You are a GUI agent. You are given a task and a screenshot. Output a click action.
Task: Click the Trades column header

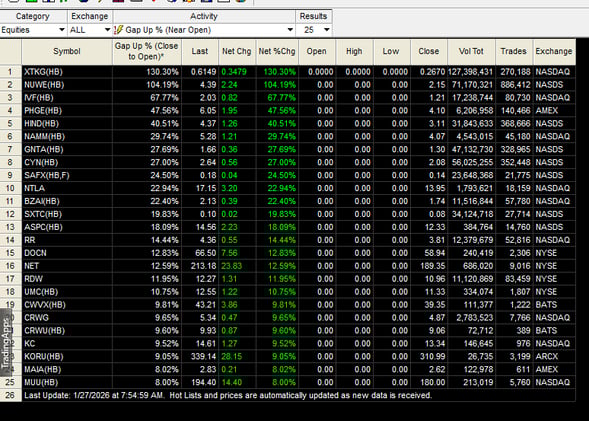[x=513, y=51]
